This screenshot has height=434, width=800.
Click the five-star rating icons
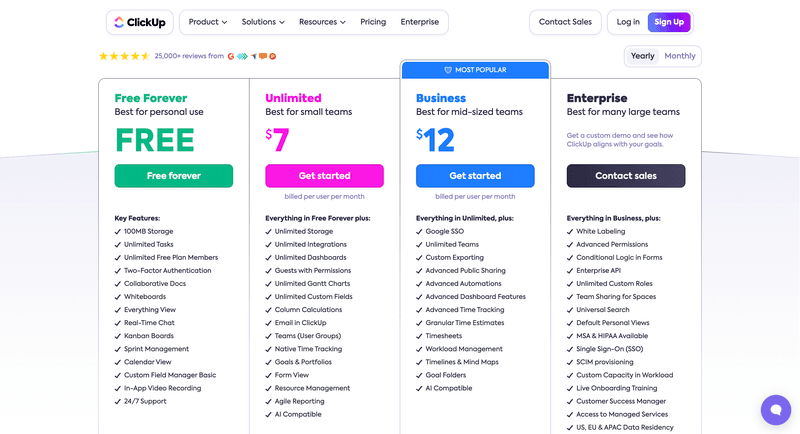(124, 56)
